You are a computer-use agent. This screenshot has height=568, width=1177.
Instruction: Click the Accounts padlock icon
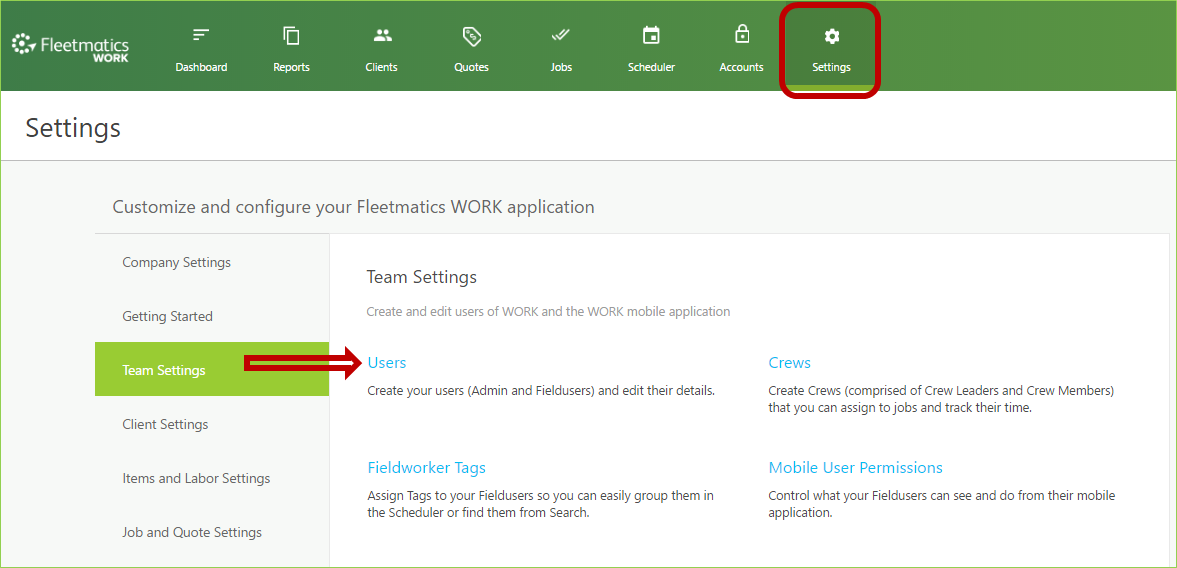[x=742, y=35]
